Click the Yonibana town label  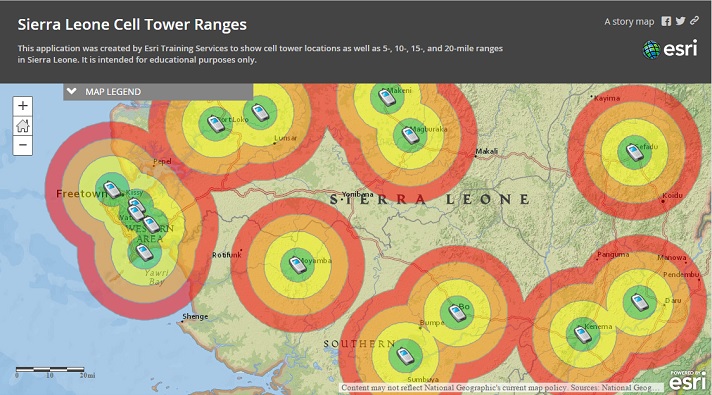[x=357, y=194]
